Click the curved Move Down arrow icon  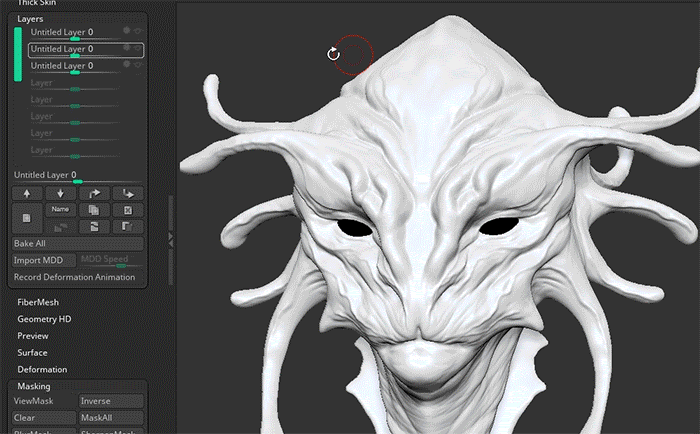click(x=128, y=193)
